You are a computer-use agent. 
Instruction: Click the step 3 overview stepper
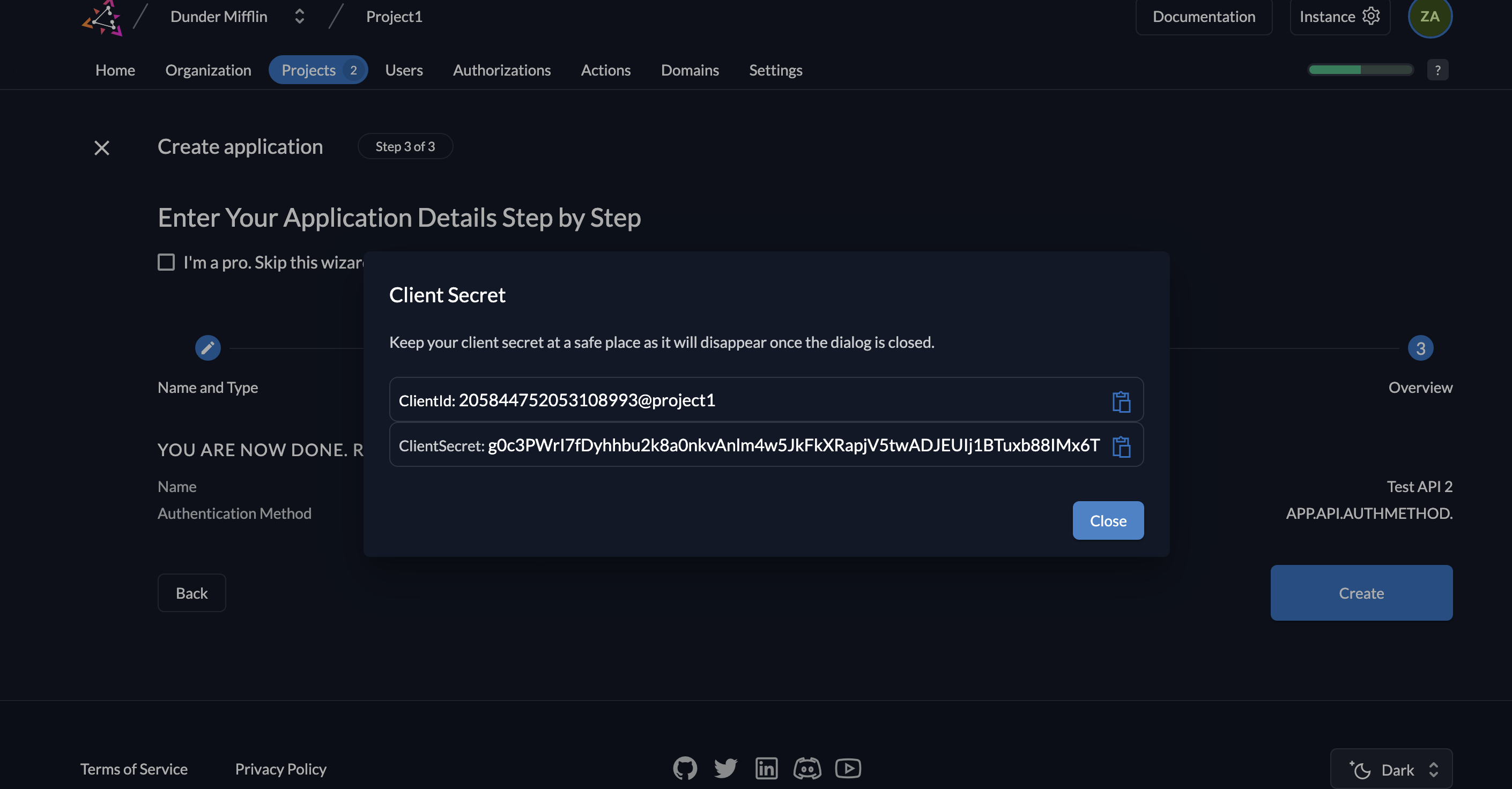click(1420, 348)
